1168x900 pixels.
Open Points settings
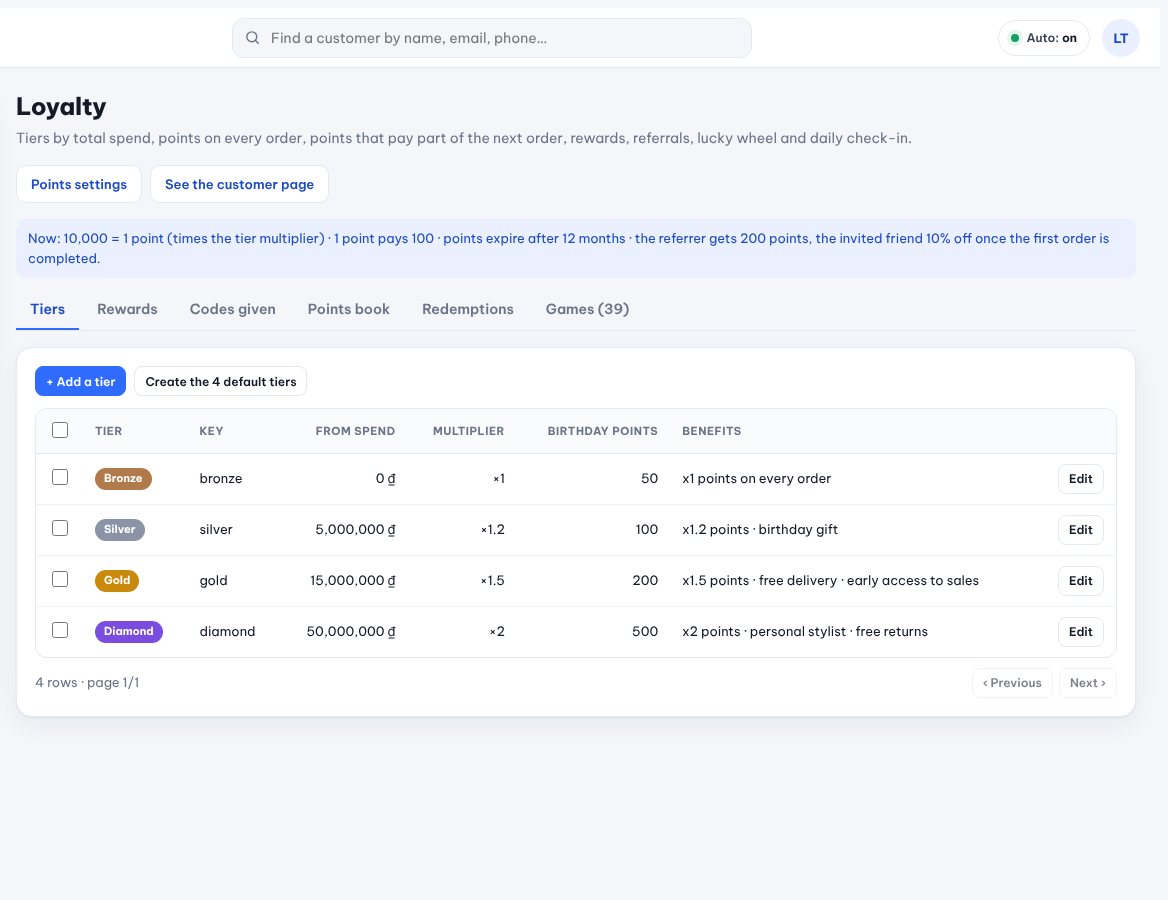(x=79, y=184)
